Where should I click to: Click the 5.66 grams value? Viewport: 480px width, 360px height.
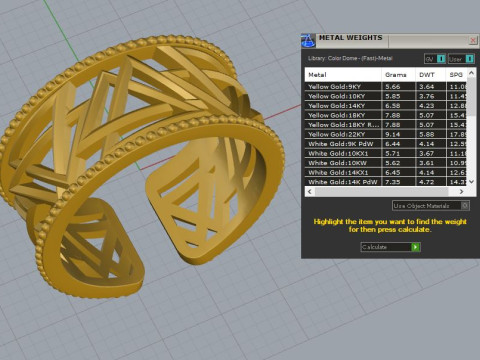click(393, 87)
